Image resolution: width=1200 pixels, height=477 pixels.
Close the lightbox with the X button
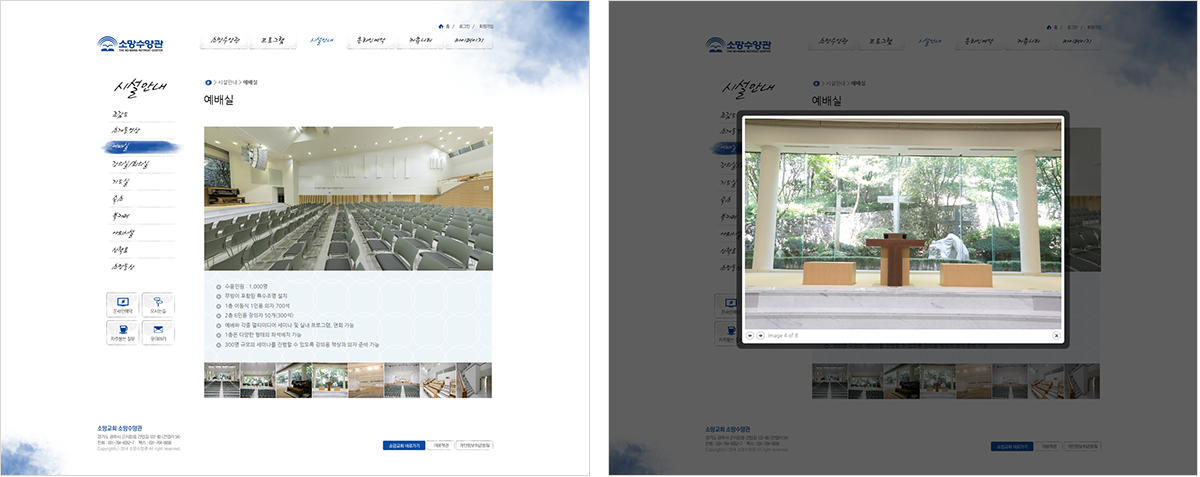click(1056, 336)
